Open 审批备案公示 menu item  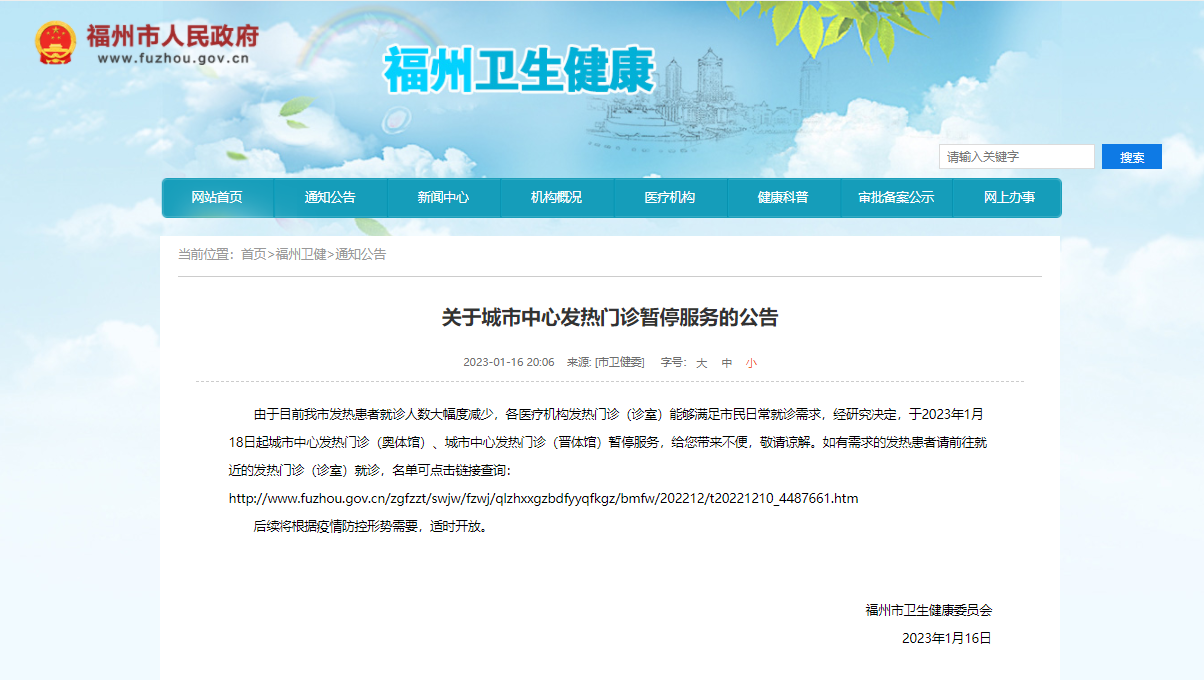pyautogui.click(x=896, y=198)
